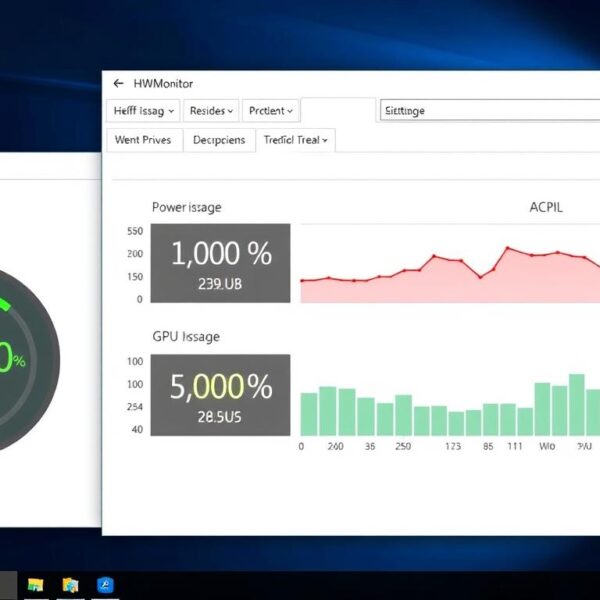The width and height of the screenshot is (600, 600).
Task: Click the 173 x-axis label
Action: point(453,446)
